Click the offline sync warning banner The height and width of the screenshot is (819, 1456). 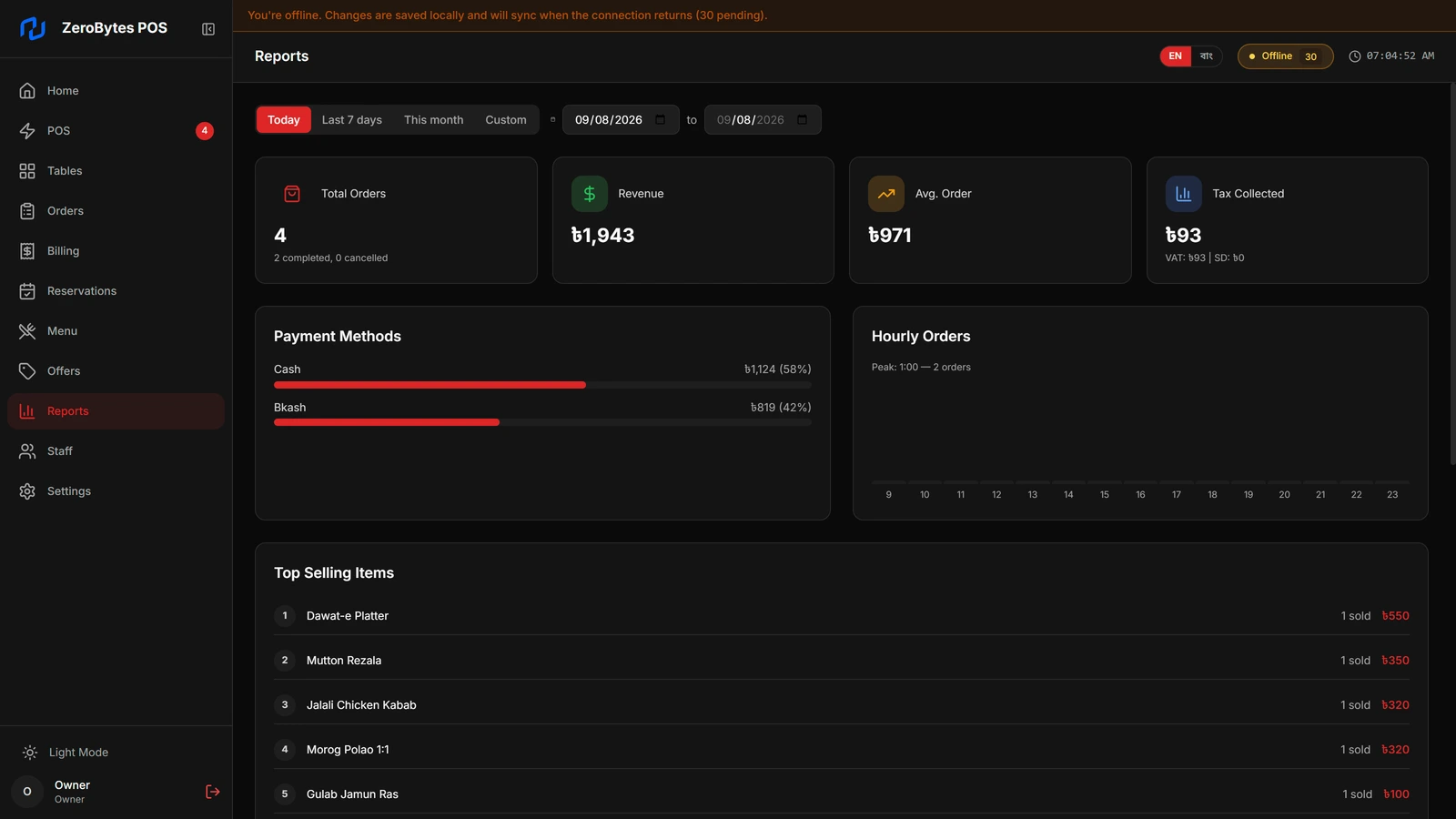point(844,15)
